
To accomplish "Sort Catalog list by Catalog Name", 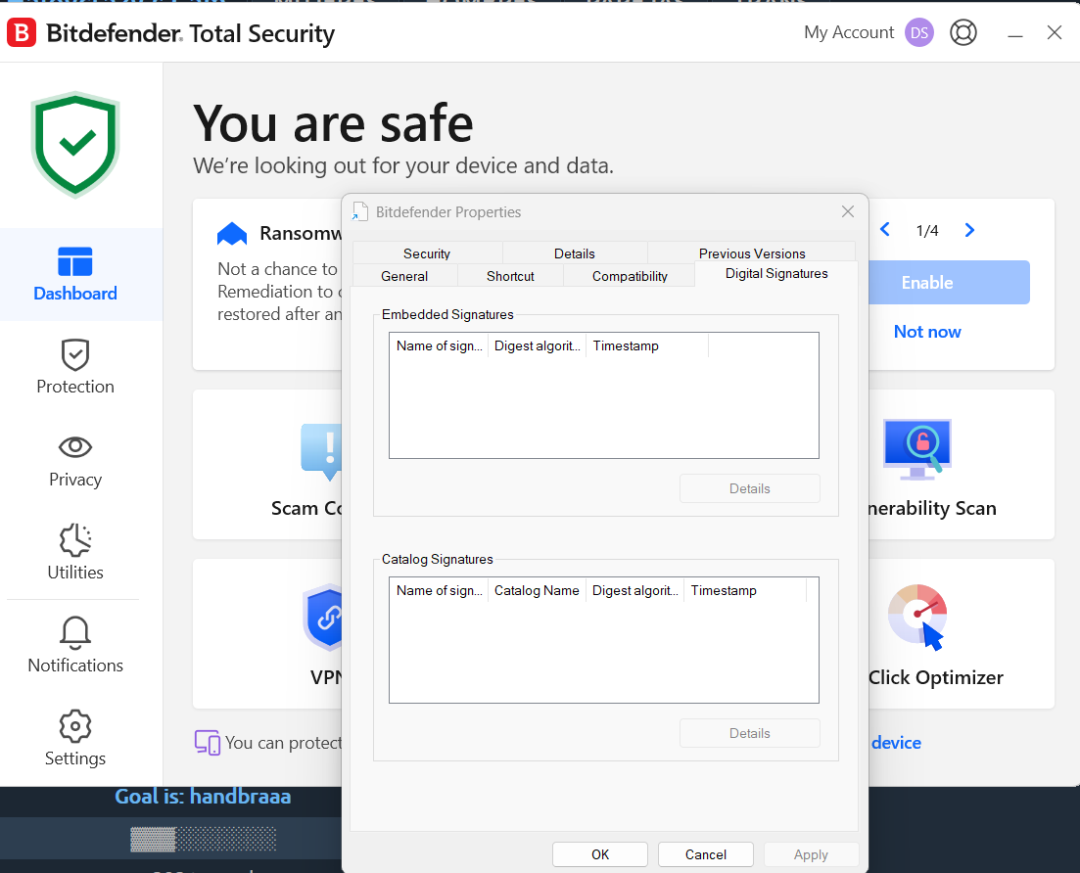I will [537, 590].
